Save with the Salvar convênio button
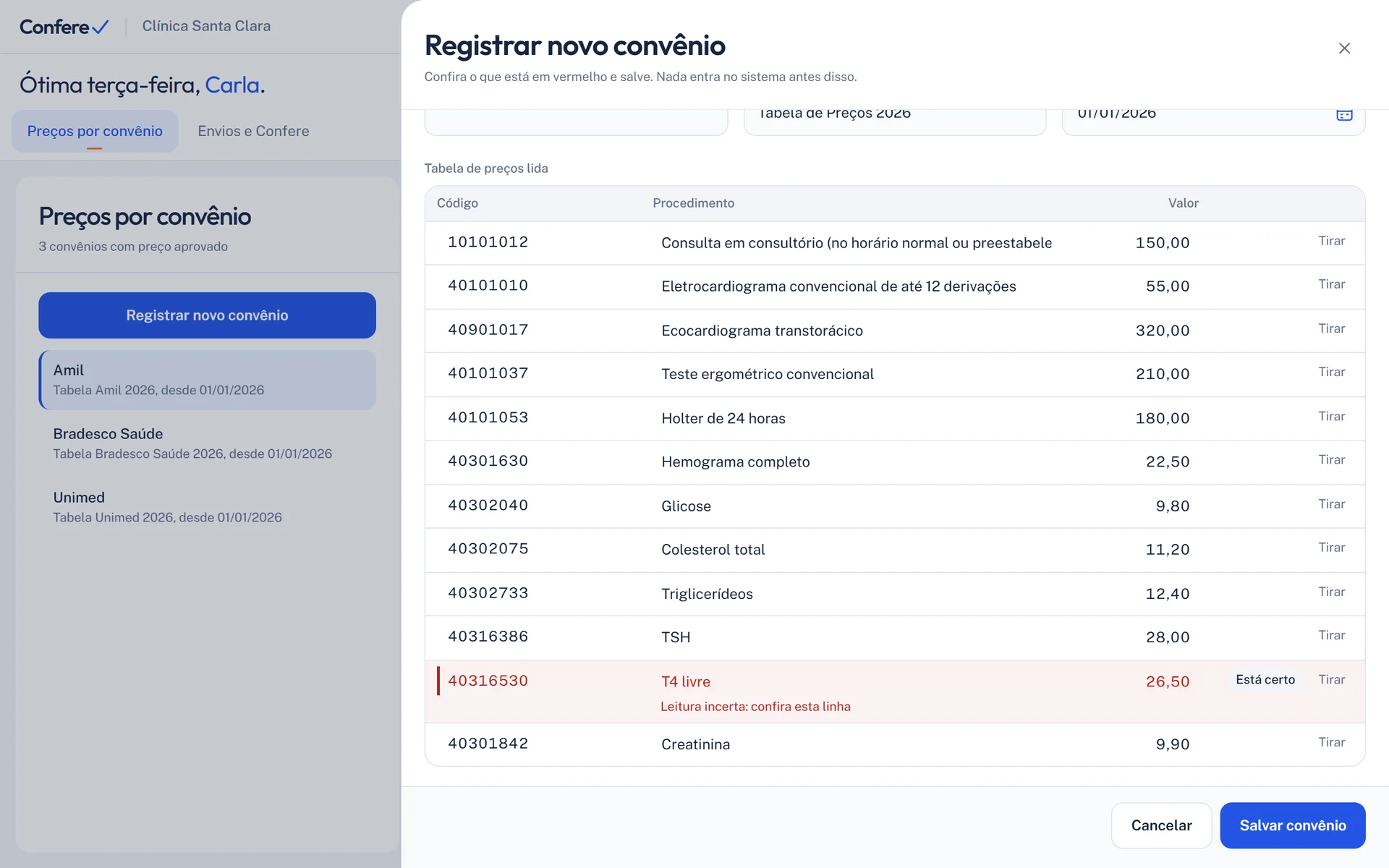The height and width of the screenshot is (868, 1389). (x=1292, y=825)
